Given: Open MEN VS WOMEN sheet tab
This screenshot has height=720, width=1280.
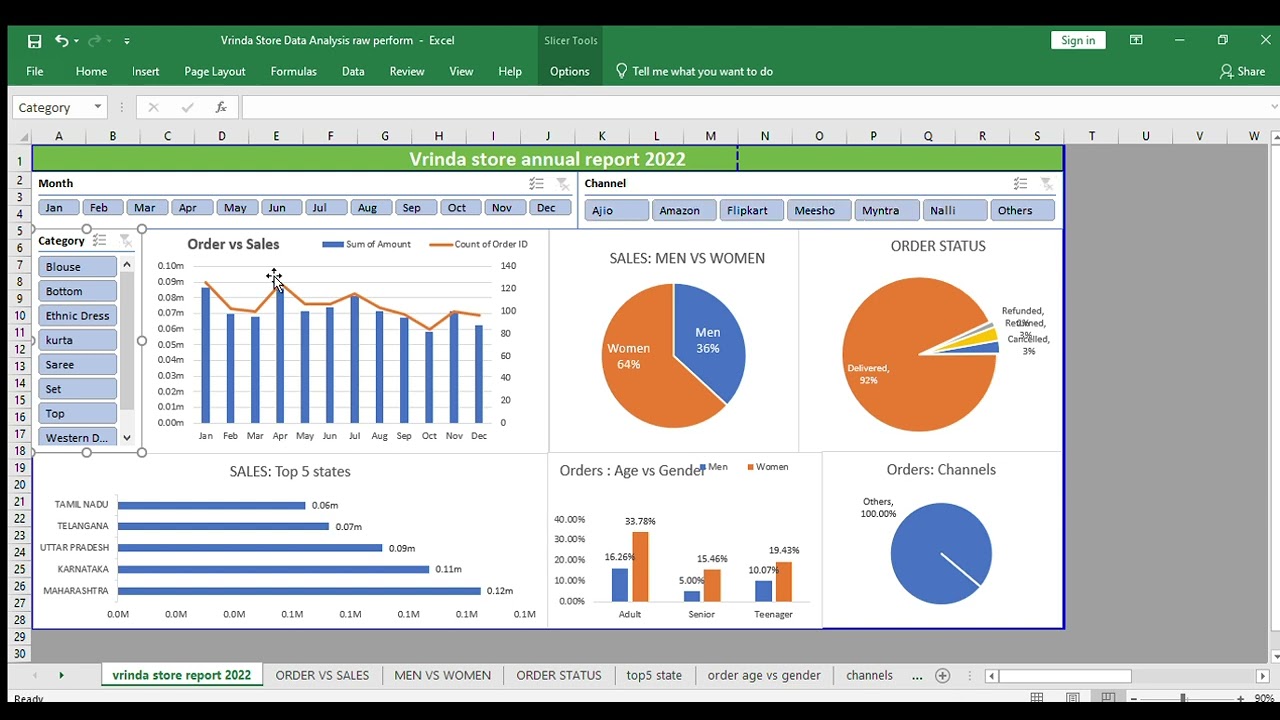Looking at the screenshot, I should [x=442, y=675].
